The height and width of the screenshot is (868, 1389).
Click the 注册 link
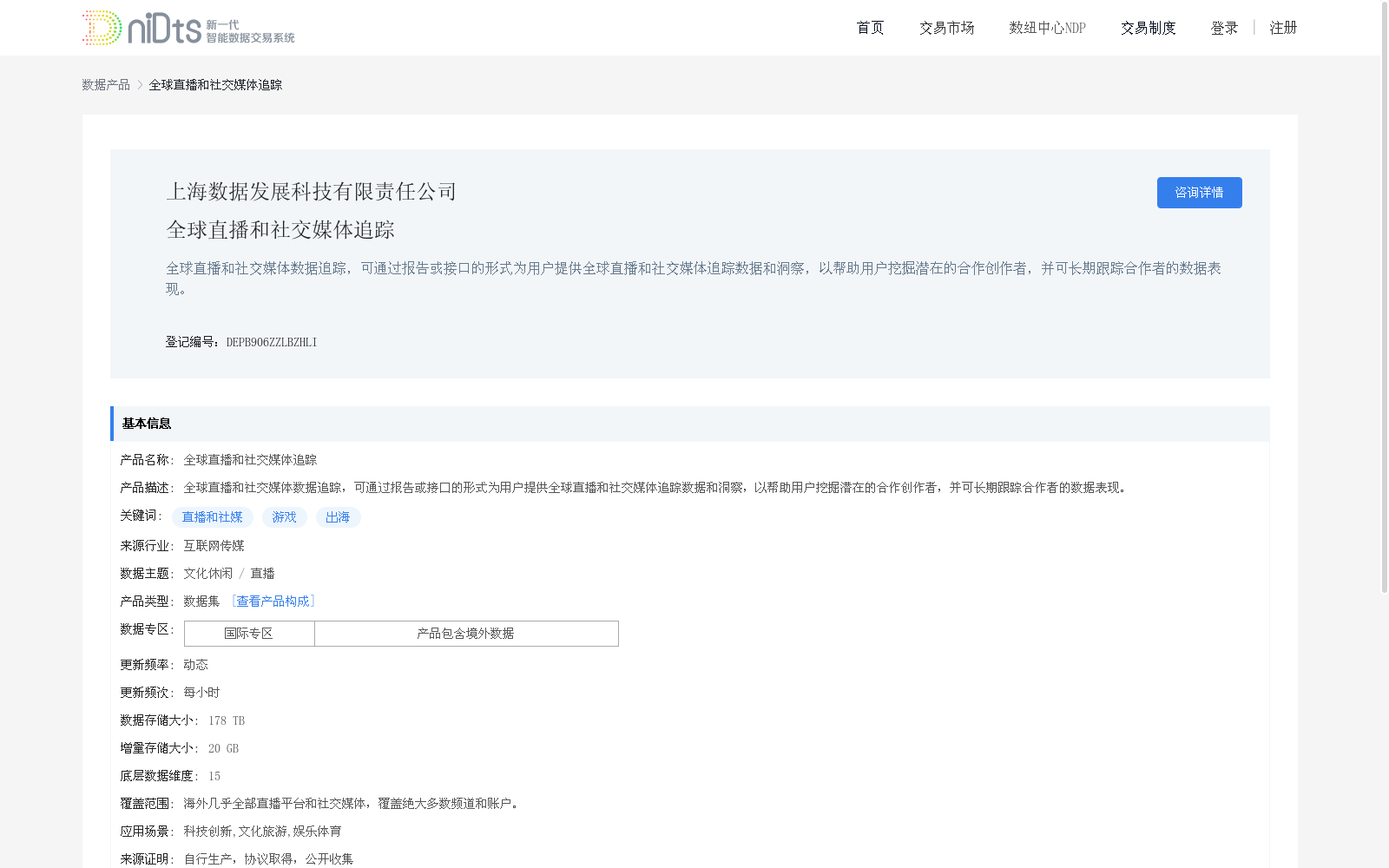[x=1283, y=28]
